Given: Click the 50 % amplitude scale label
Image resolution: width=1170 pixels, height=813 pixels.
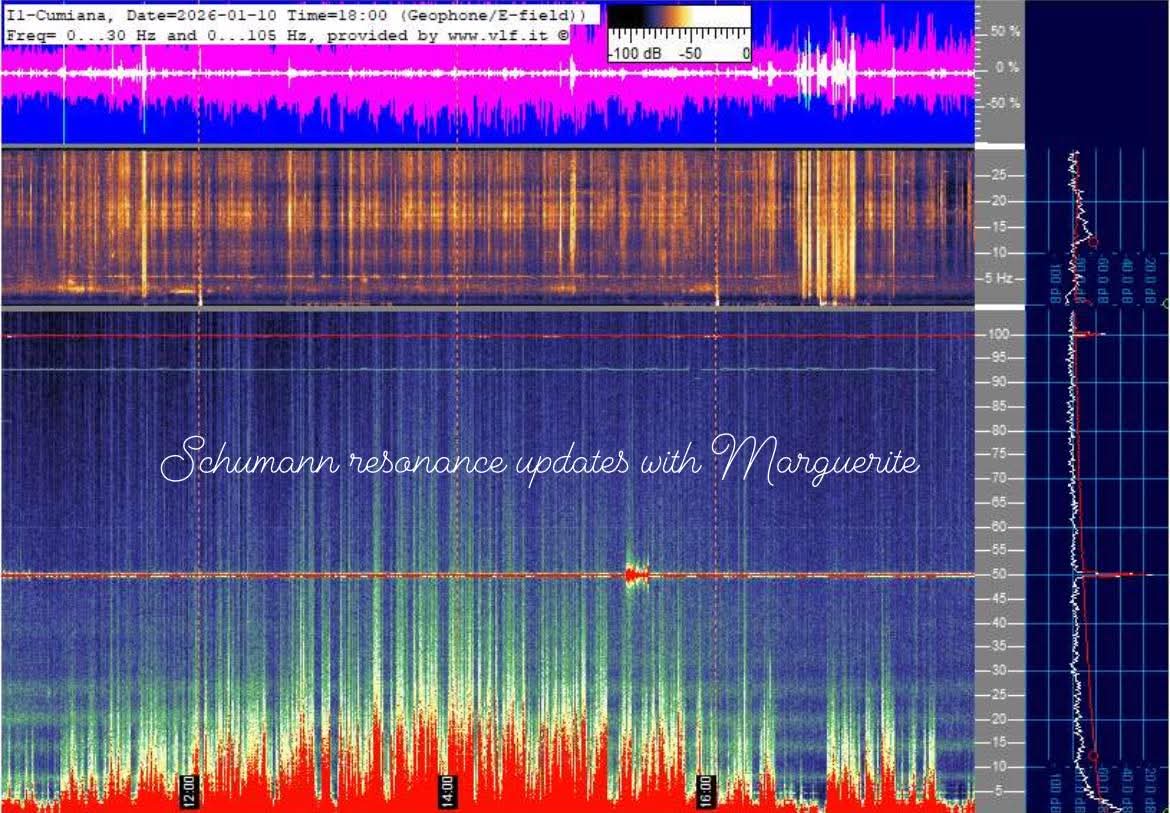Looking at the screenshot, I should pos(1004,32).
